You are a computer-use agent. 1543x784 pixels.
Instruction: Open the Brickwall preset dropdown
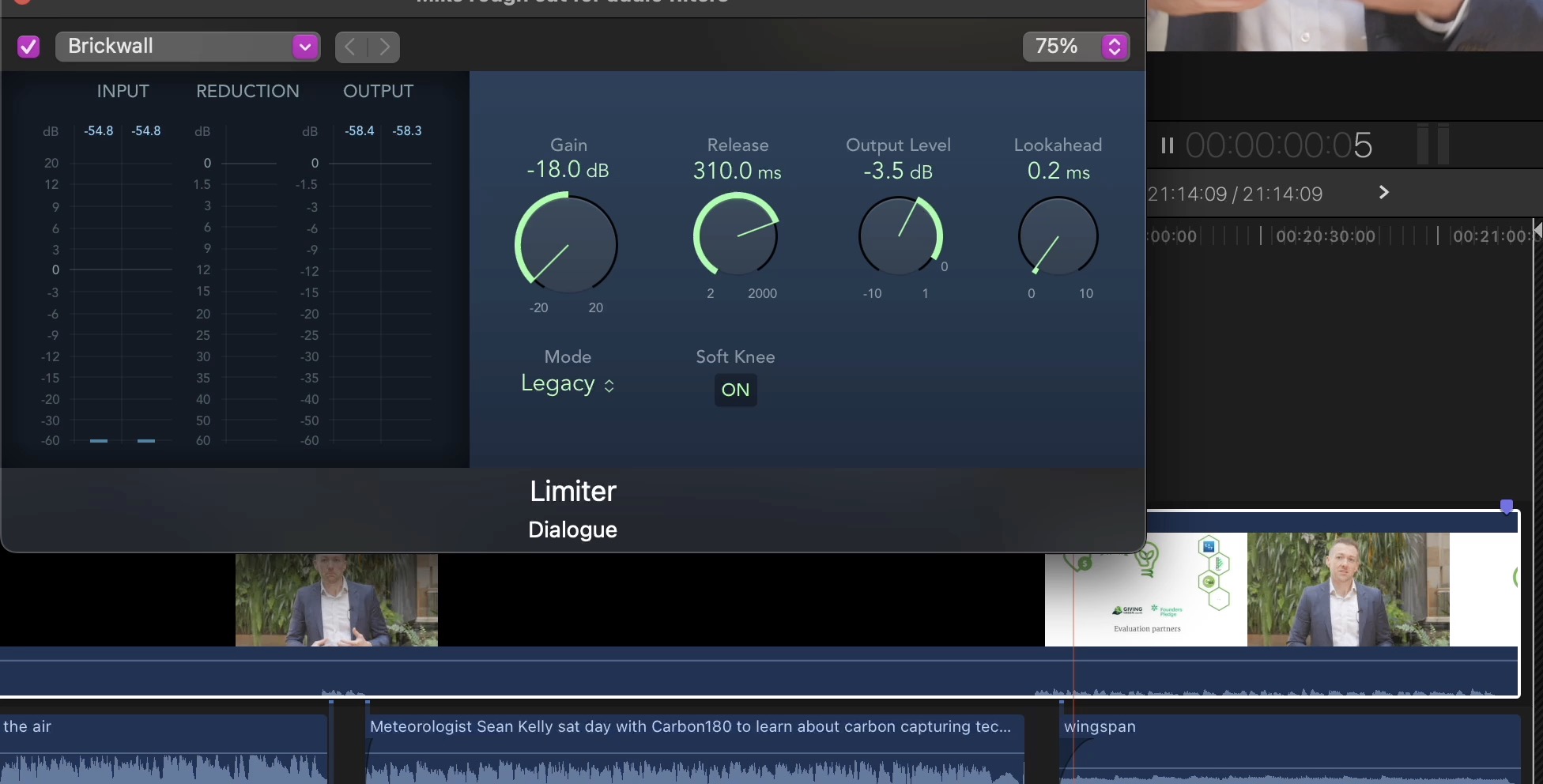(187, 47)
